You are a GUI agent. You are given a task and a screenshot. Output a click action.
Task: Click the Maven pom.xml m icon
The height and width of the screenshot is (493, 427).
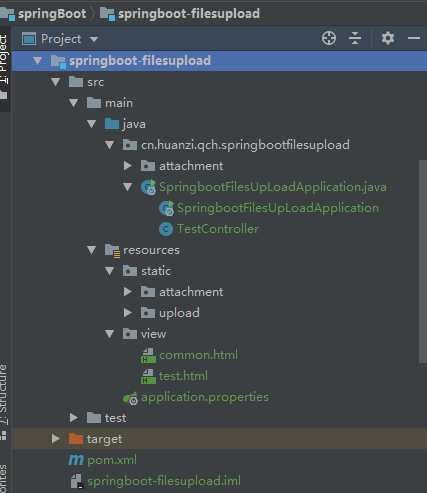(76, 460)
